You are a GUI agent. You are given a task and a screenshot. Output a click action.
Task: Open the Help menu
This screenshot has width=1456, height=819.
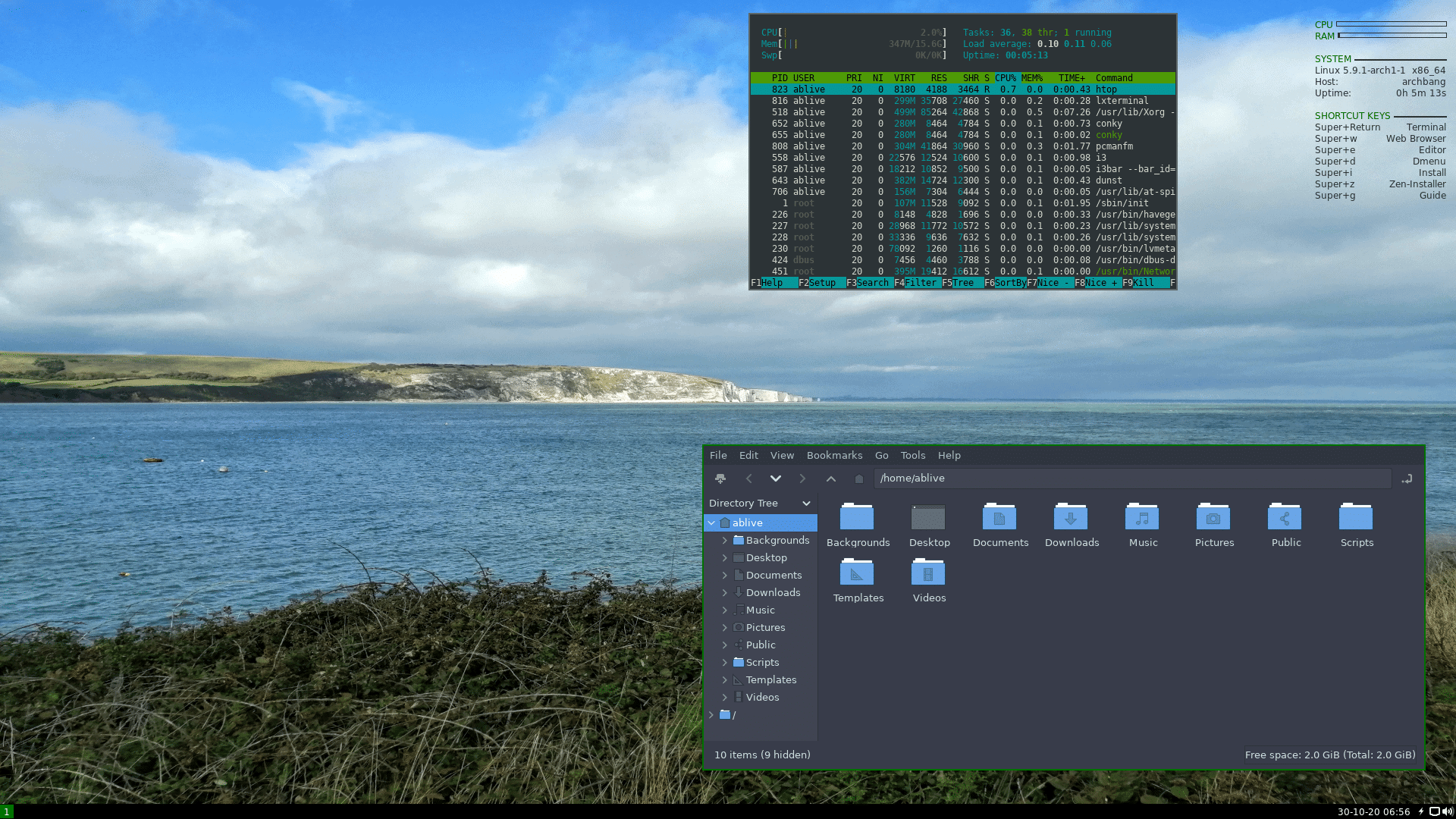pos(949,455)
